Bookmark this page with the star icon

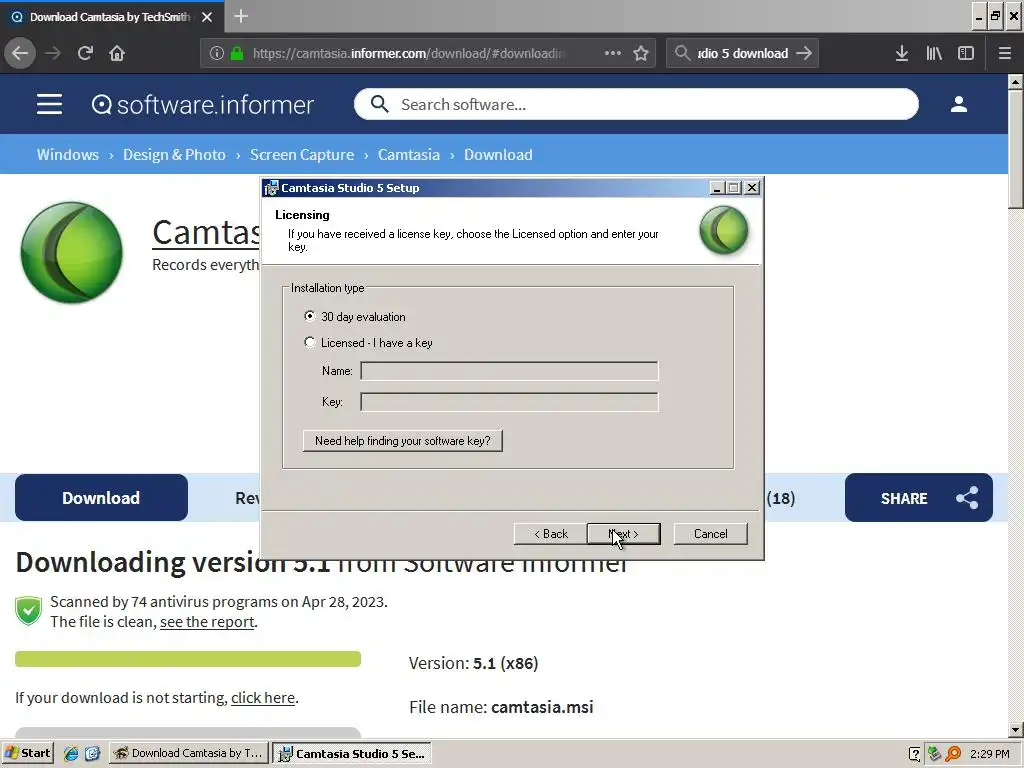pyautogui.click(x=641, y=54)
